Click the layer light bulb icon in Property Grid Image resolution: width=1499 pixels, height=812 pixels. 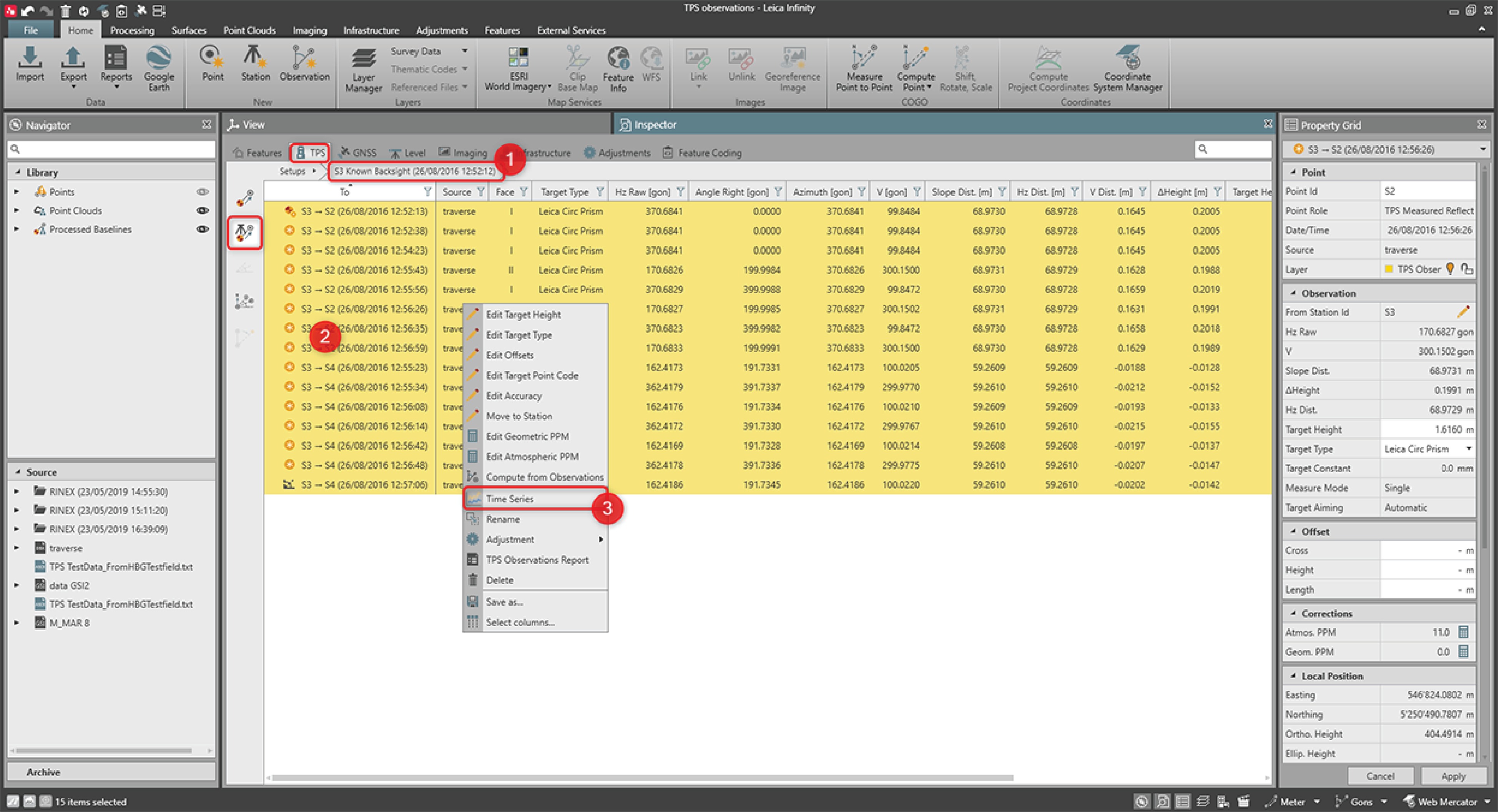click(1450, 269)
